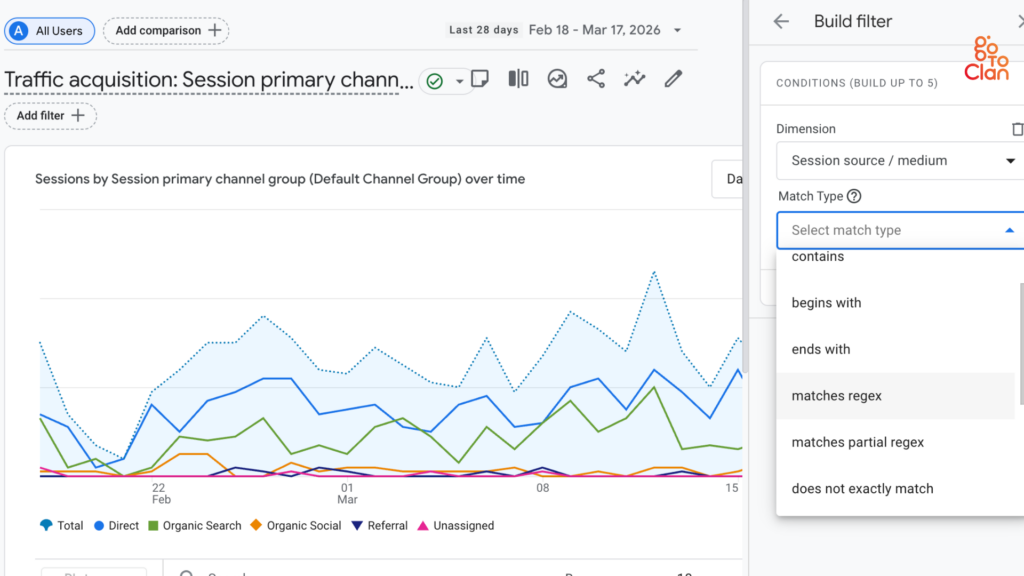
Task: Edit the report with the pencil icon
Action: (672, 78)
